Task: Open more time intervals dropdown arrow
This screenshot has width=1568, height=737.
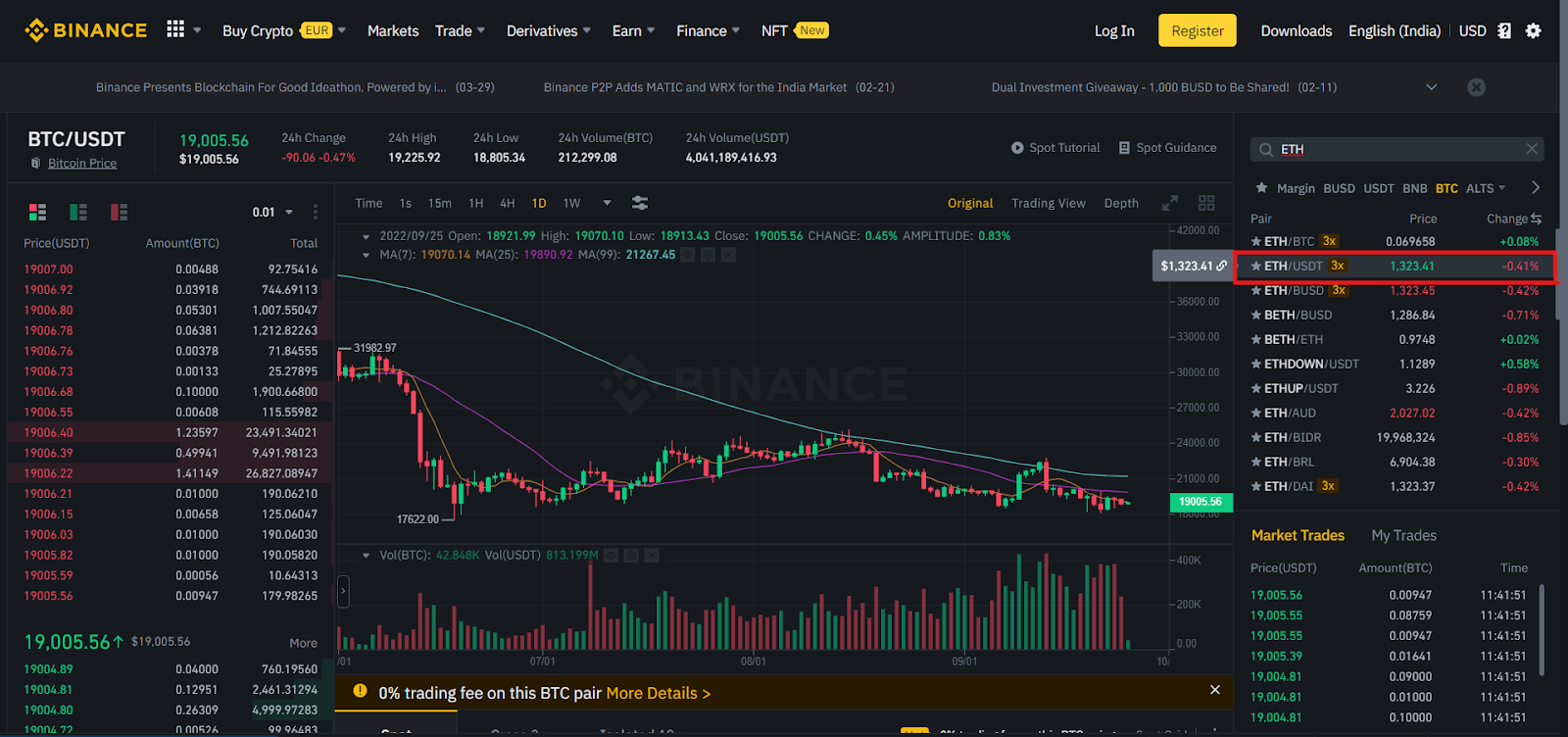Action: (607, 203)
